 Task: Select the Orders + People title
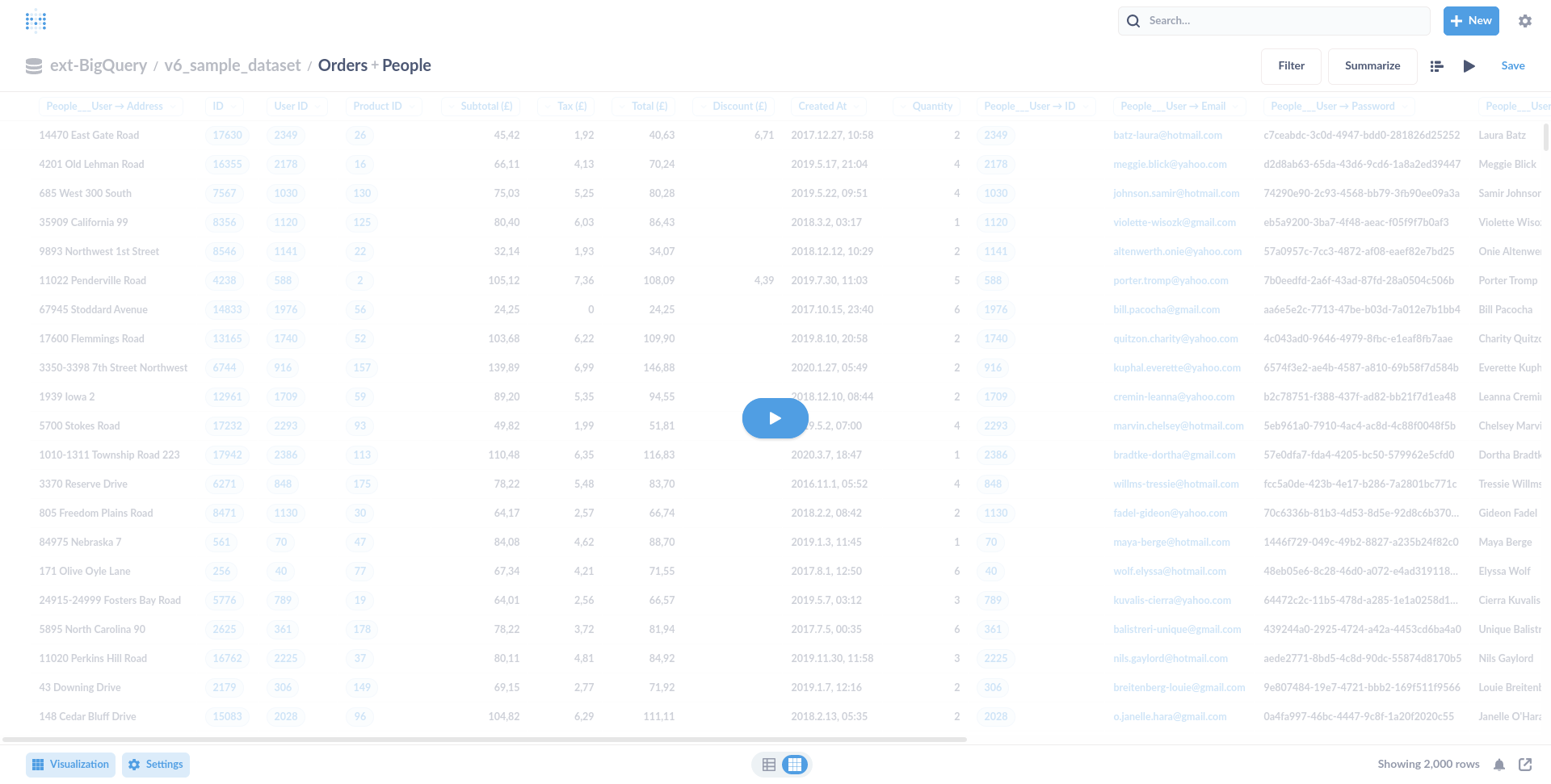[x=373, y=65]
